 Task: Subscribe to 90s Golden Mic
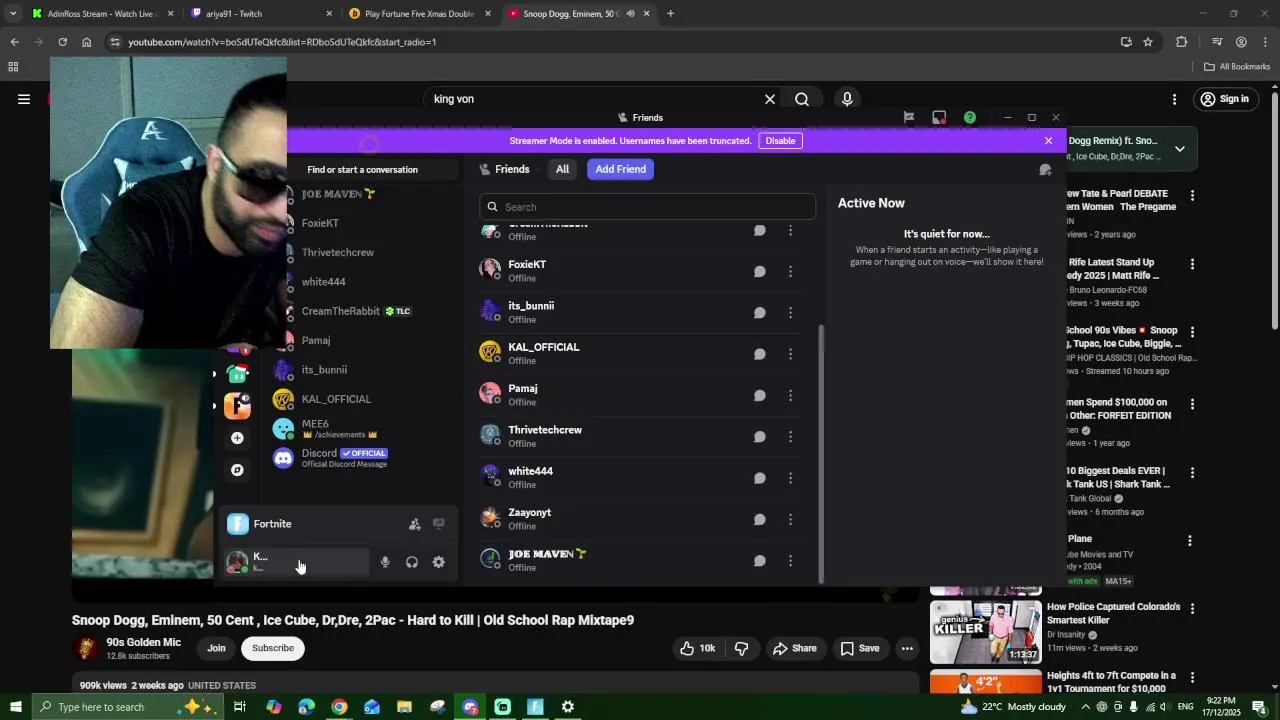(273, 648)
